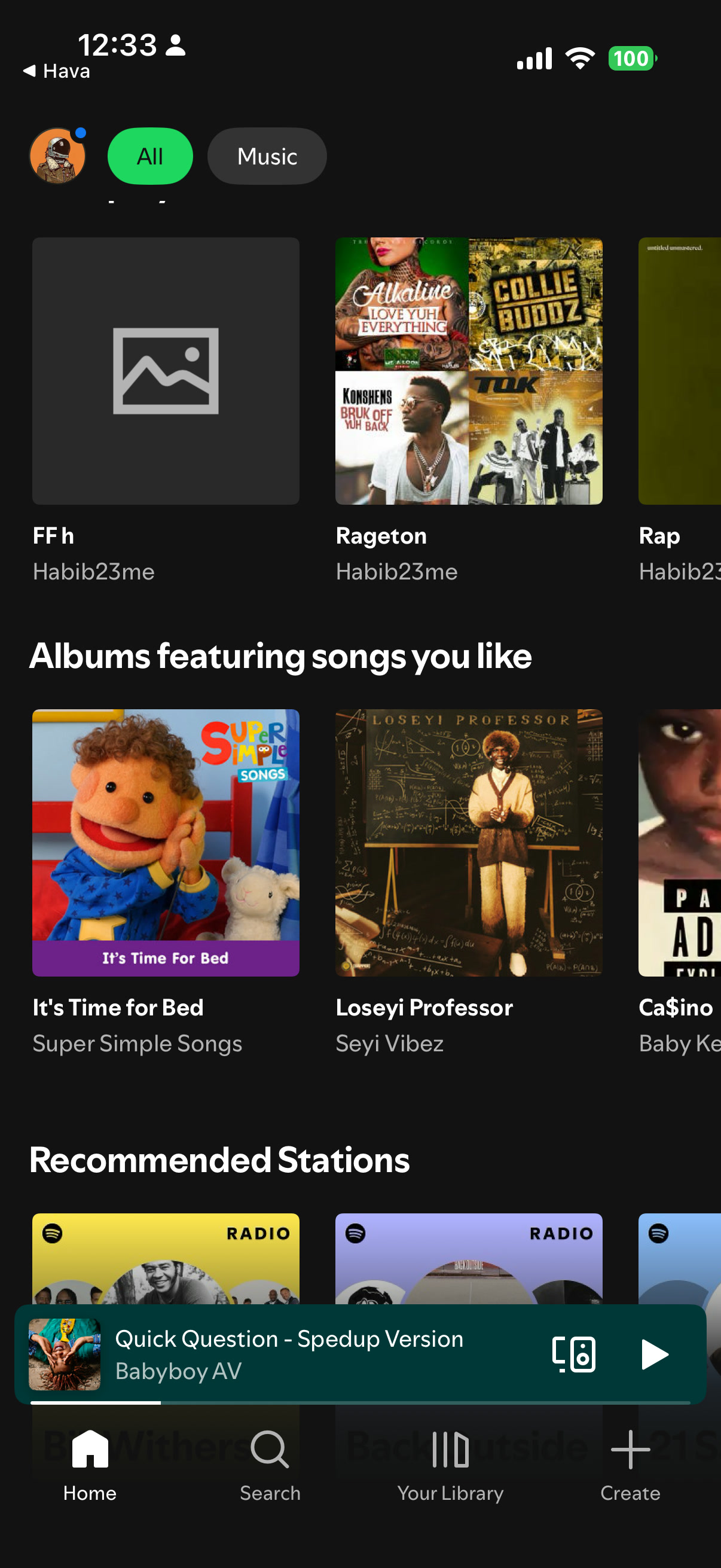
Task: Play Quick Question in the mini player
Action: pyautogui.click(x=655, y=1355)
